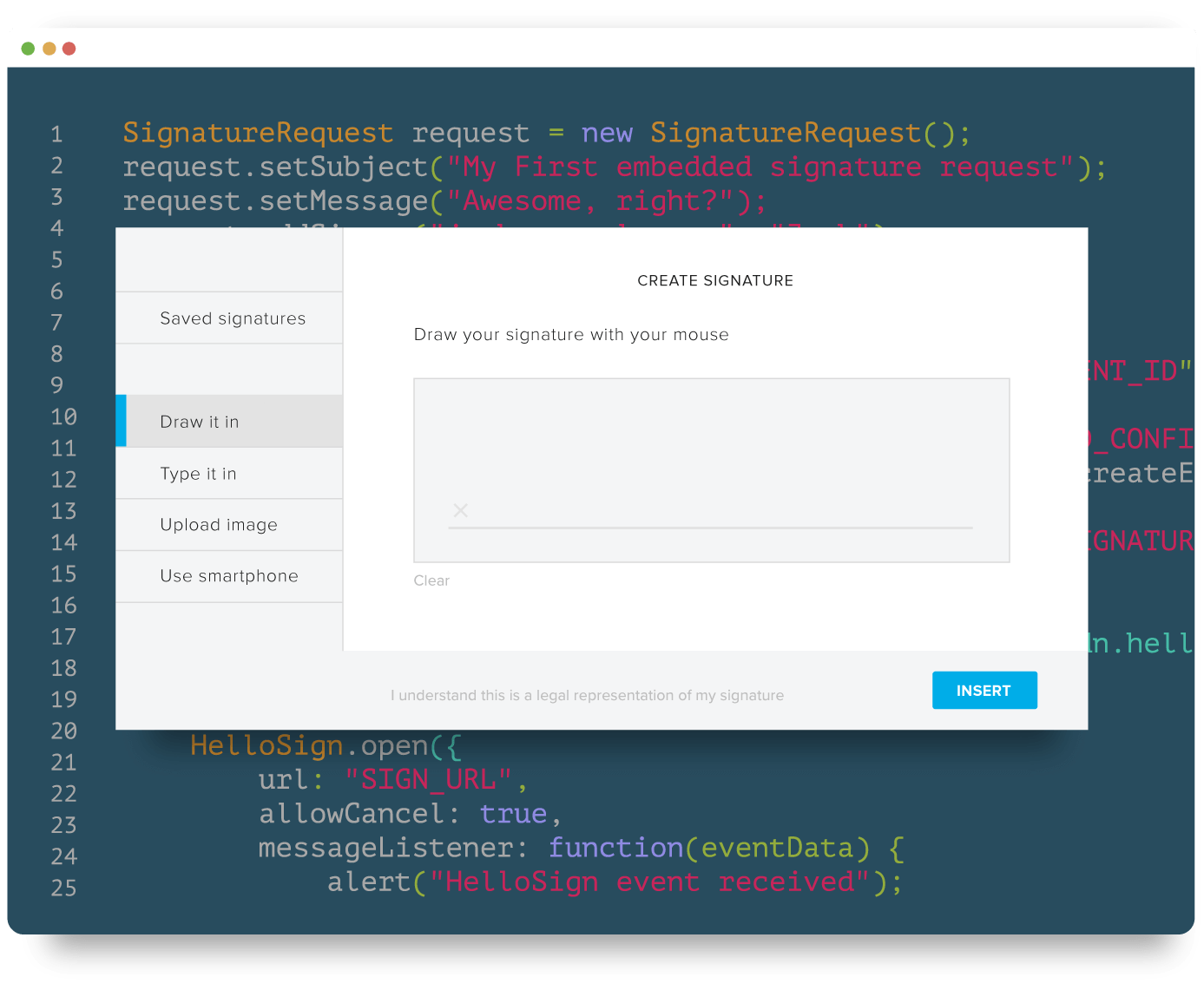Click code line 'SignatureRequest request = new SignatureRequest();'
The height and width of the screenshot is (990, 1204).
point(547,133)
